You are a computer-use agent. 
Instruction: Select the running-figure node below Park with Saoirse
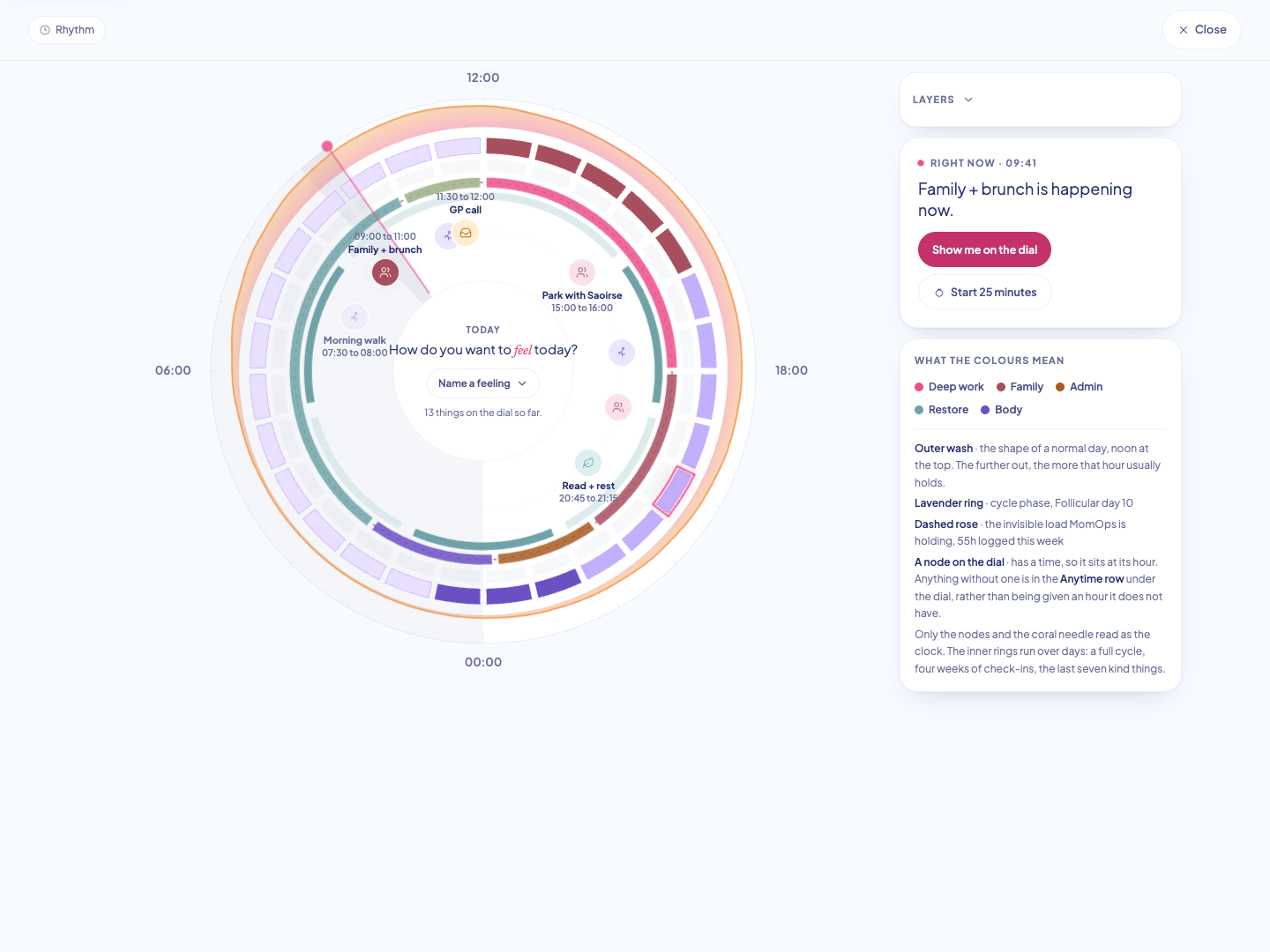point(622,353)
